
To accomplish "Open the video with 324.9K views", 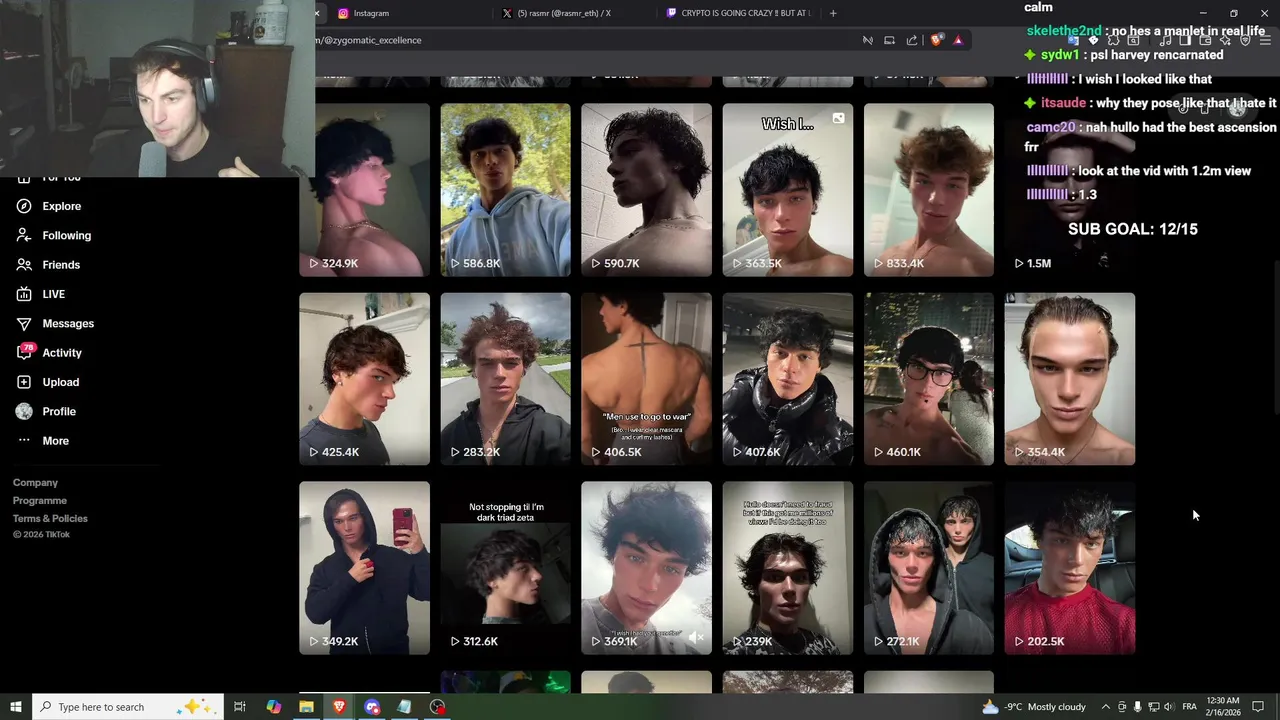I will 364,190.
